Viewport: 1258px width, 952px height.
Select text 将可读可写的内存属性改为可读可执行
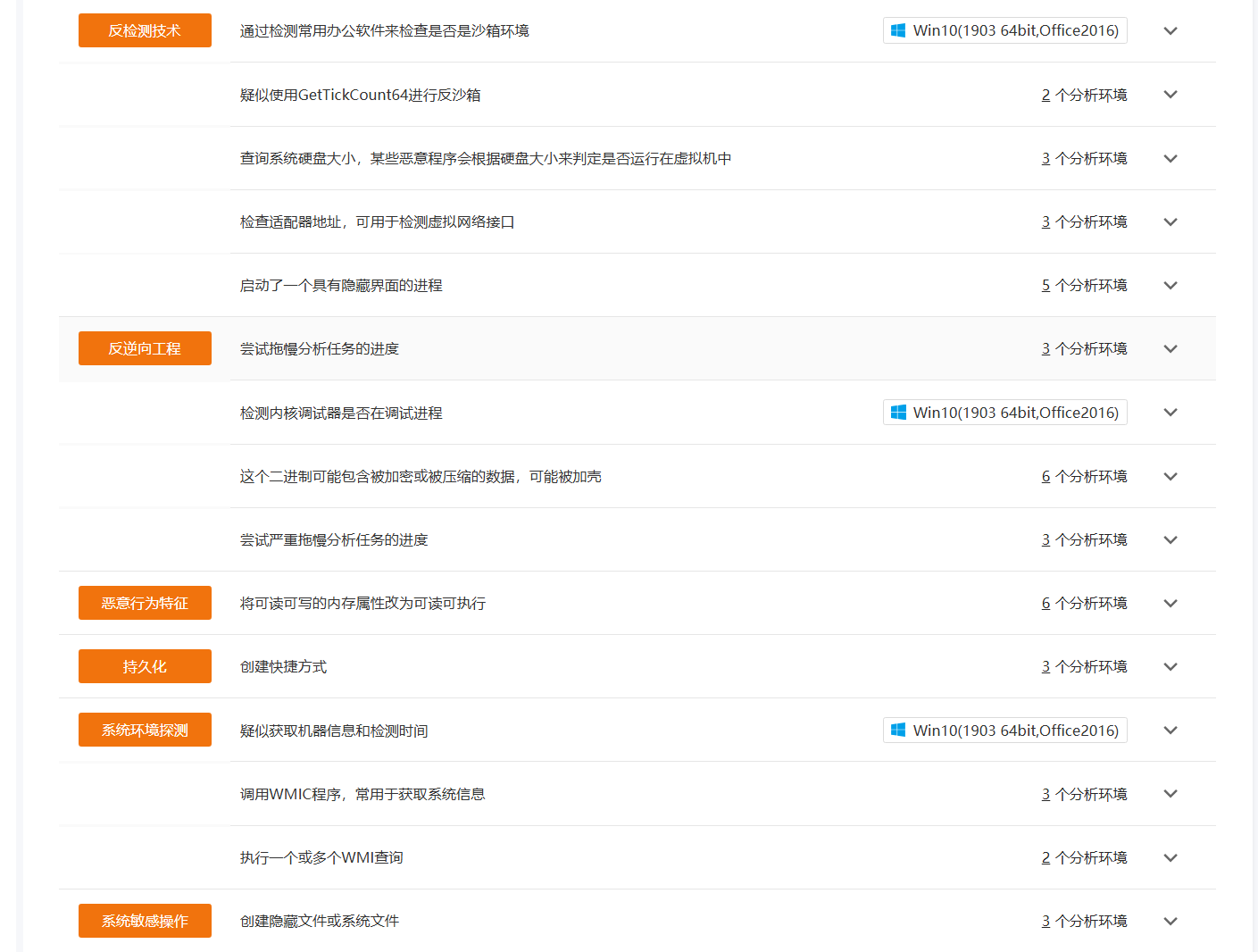[363, 603]
